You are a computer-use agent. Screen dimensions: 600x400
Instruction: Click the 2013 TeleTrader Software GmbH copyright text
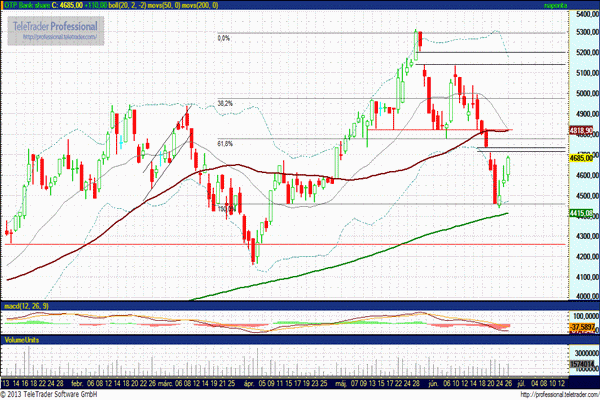[x=57, y=394]
